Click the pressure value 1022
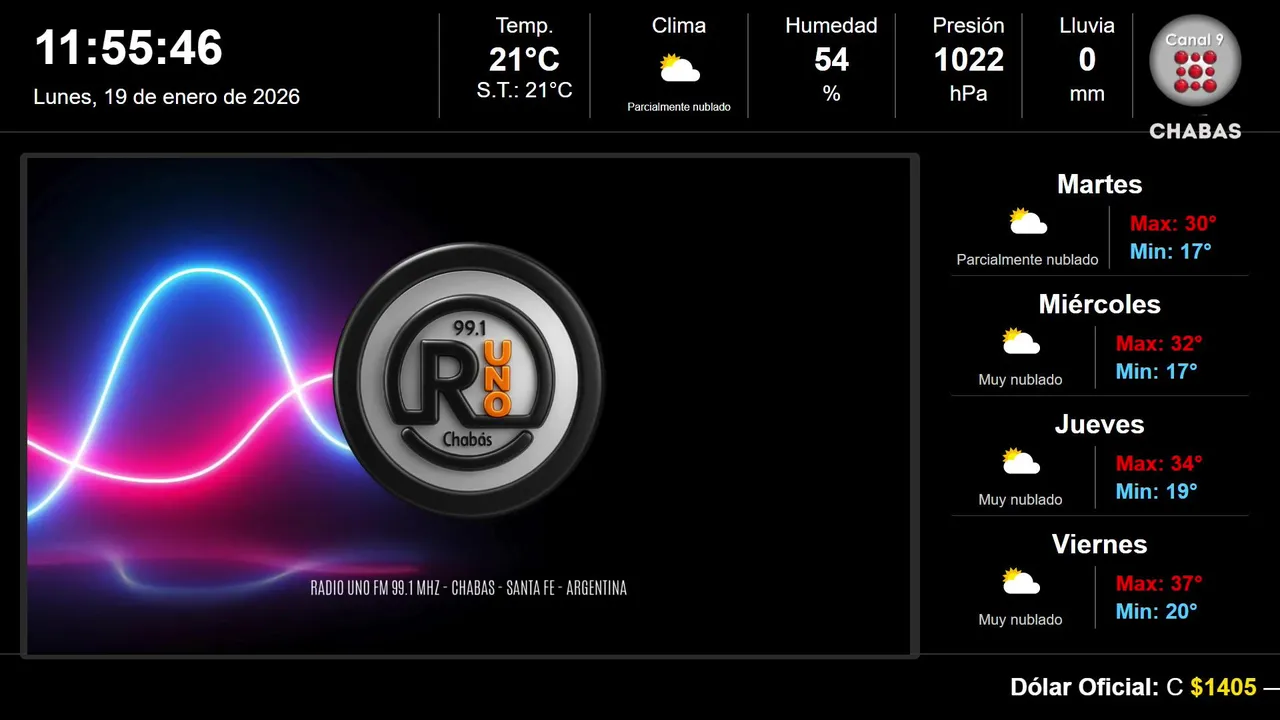 [x=968, y=60]
